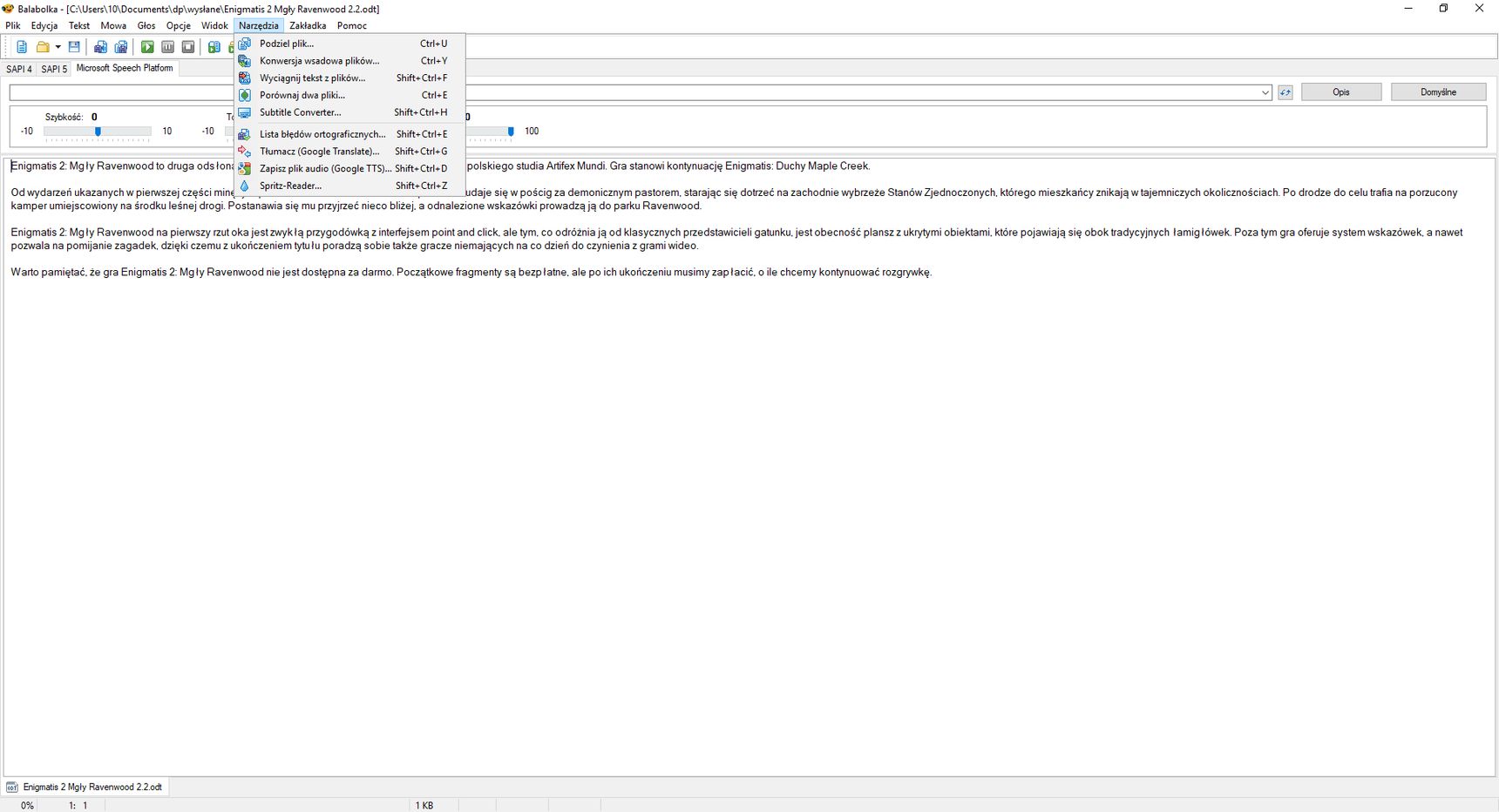The width and height of the screenshot is (1499, 812).
Task: Choose Zapisz plik audio (Google TTS)...
Action: click(349, 168)
